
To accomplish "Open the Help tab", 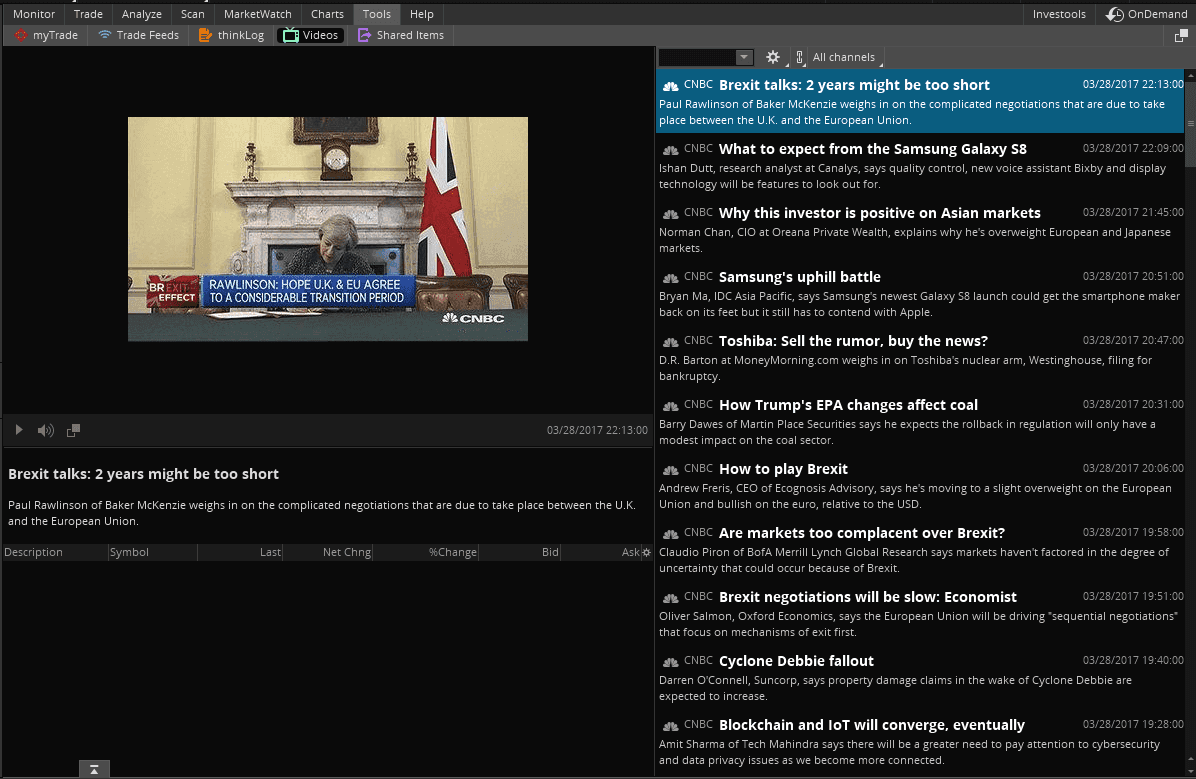I will (x=421, y=14).
